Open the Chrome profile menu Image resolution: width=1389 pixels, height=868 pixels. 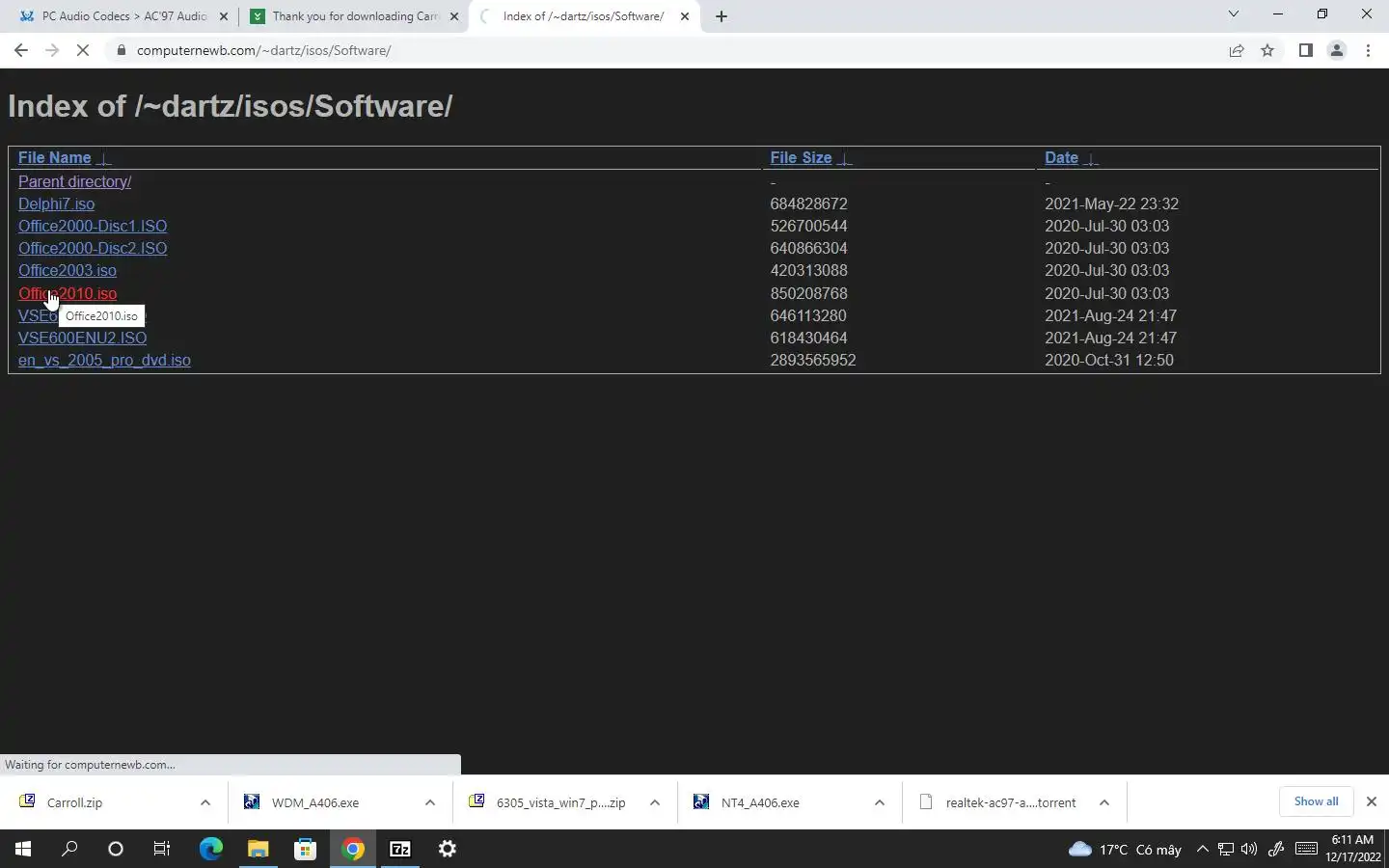tap(1337, 50)
